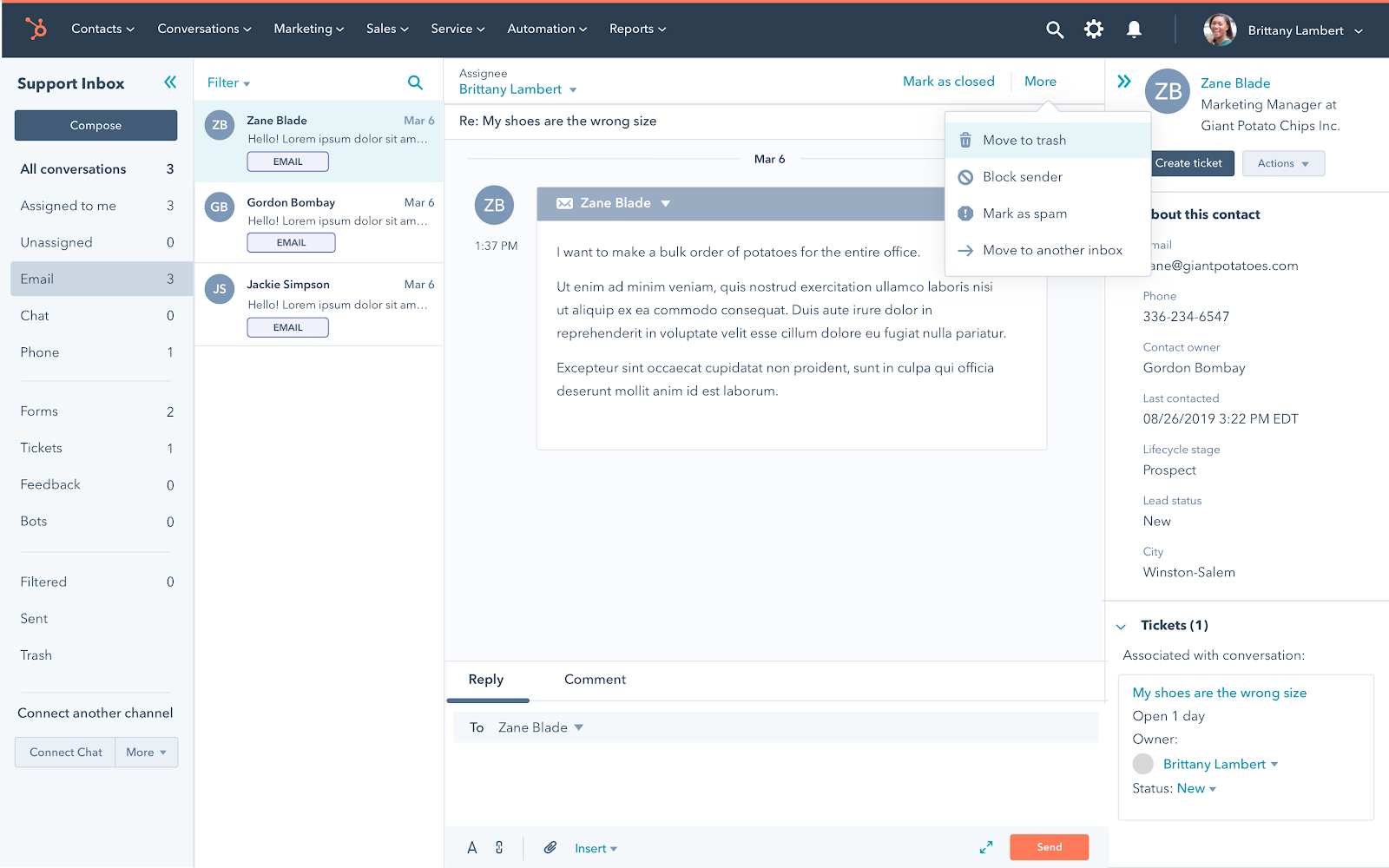Image resolution: width=1389 pixels, height=868 pixels.
Task: Open the Reports menu
Action: [x=637, y=29]
